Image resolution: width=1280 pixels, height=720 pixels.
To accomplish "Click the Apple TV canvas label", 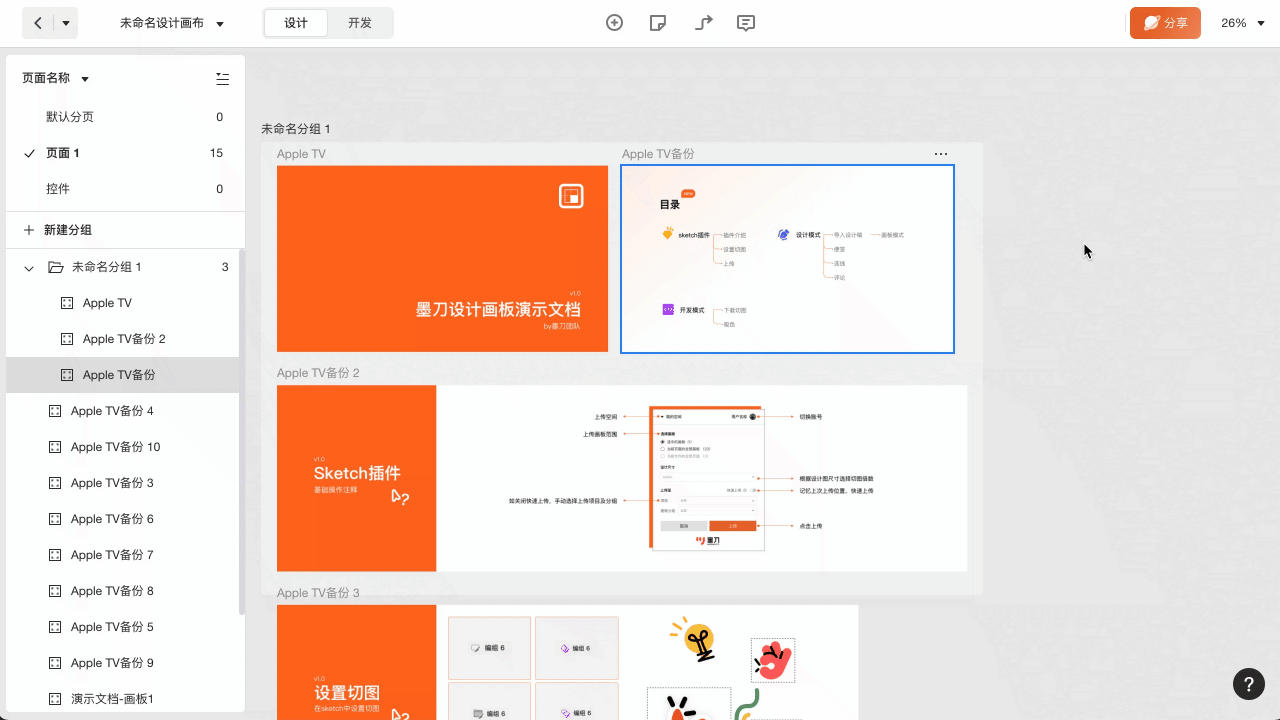I will [301, 154].
